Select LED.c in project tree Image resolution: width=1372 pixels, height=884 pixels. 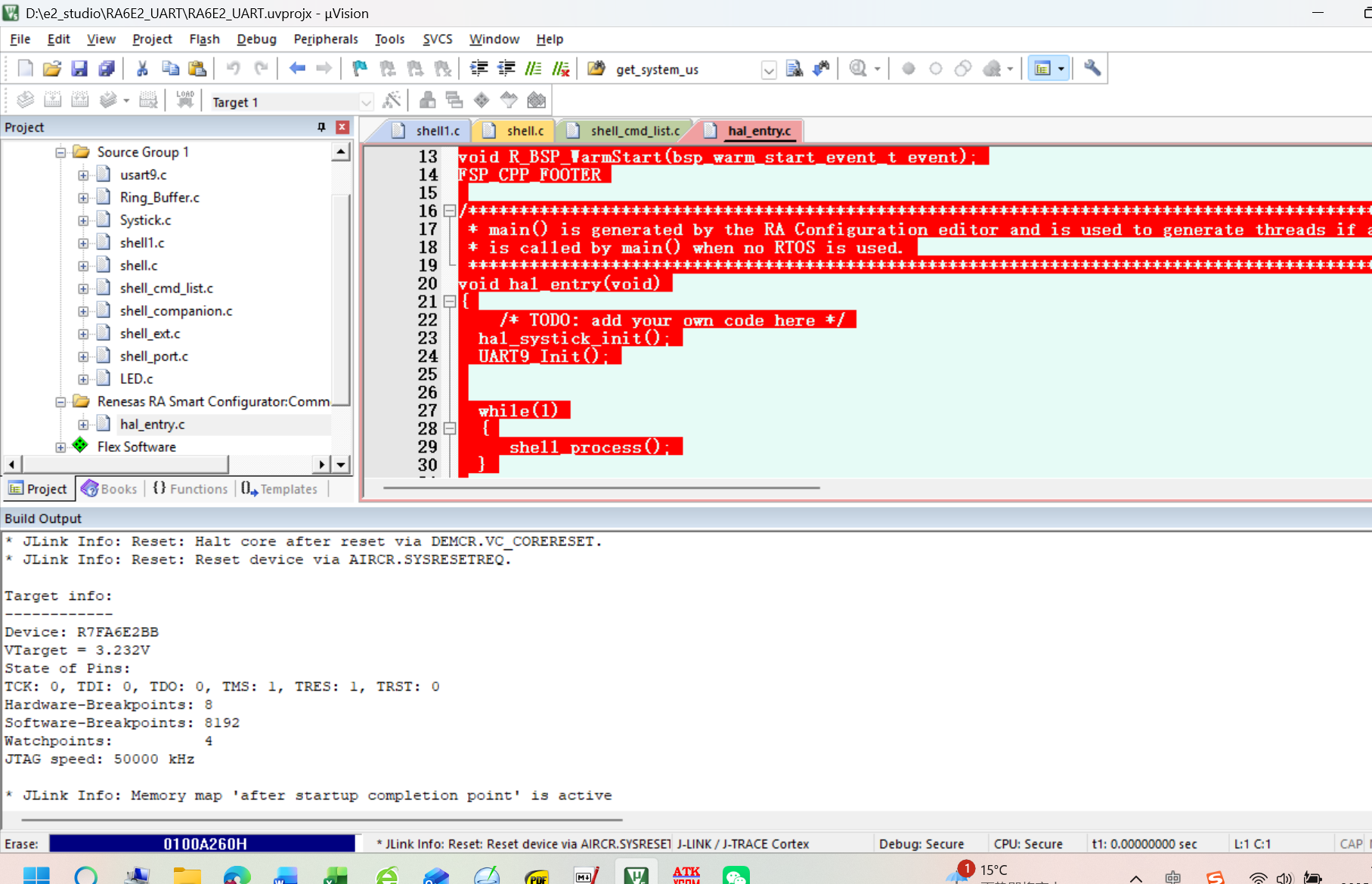pos(136,379)
